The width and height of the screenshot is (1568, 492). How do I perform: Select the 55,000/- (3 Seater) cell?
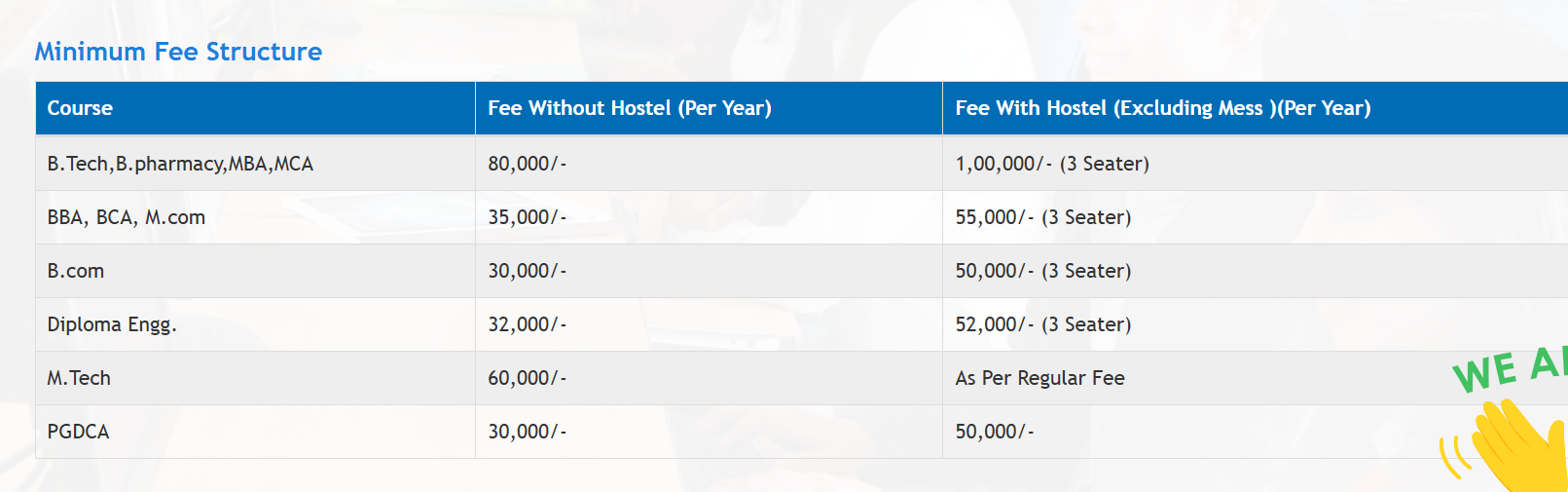pyautogui.click(x=1042, y=217)
